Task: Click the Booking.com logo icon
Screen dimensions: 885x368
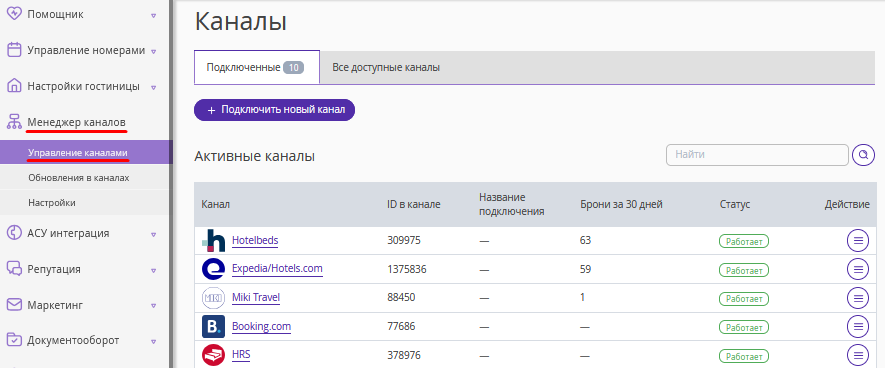Action: pyautogui.click(x=213, y=326)
